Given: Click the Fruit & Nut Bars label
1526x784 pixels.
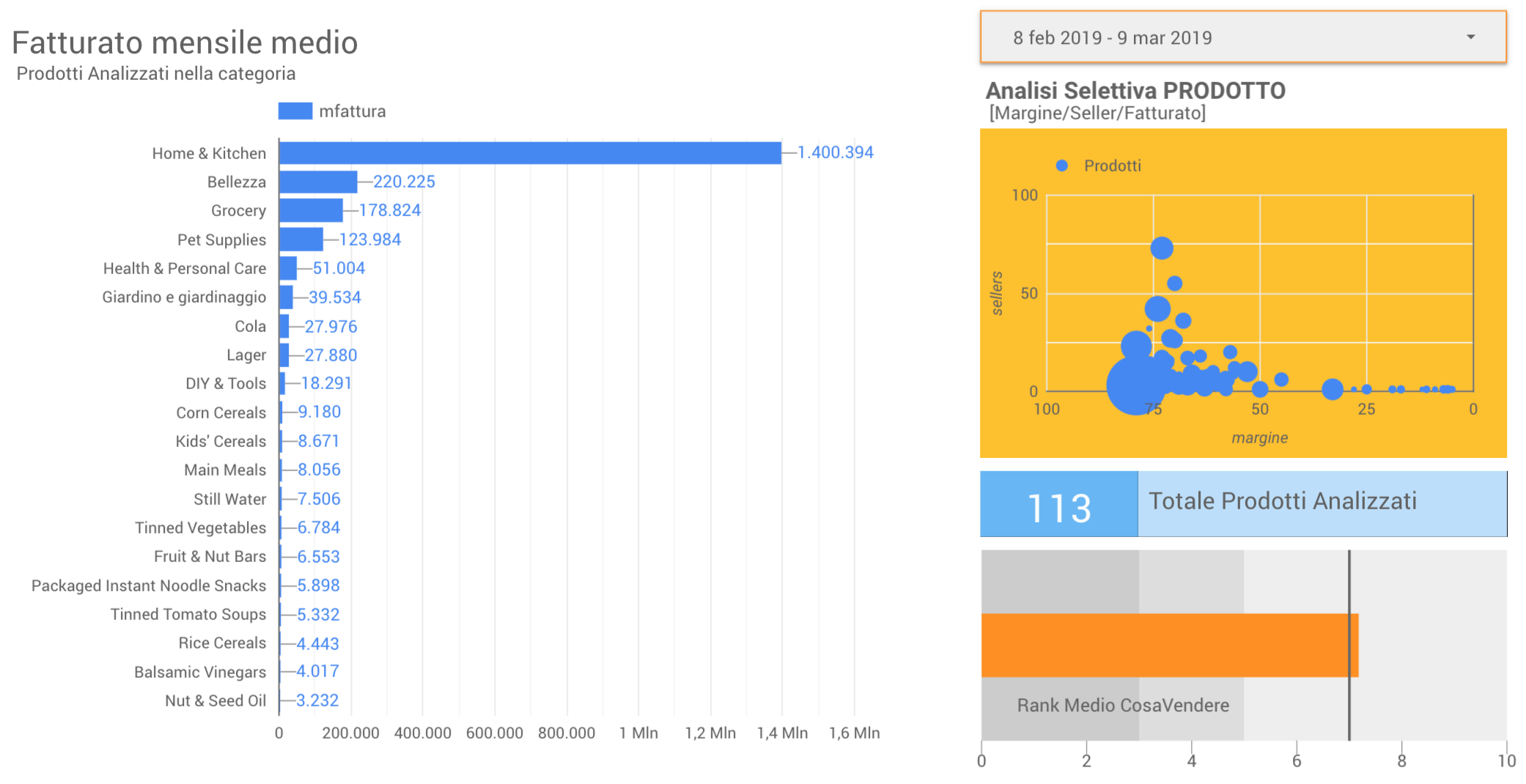Looking at the screenshot, I should [x=210, y=556].
